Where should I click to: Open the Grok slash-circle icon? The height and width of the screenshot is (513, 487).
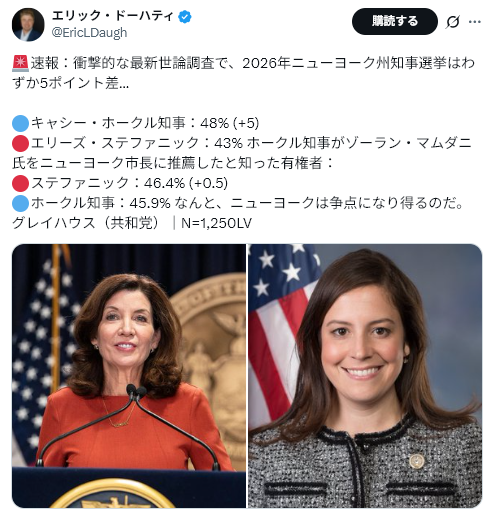(x=452, y=22)
